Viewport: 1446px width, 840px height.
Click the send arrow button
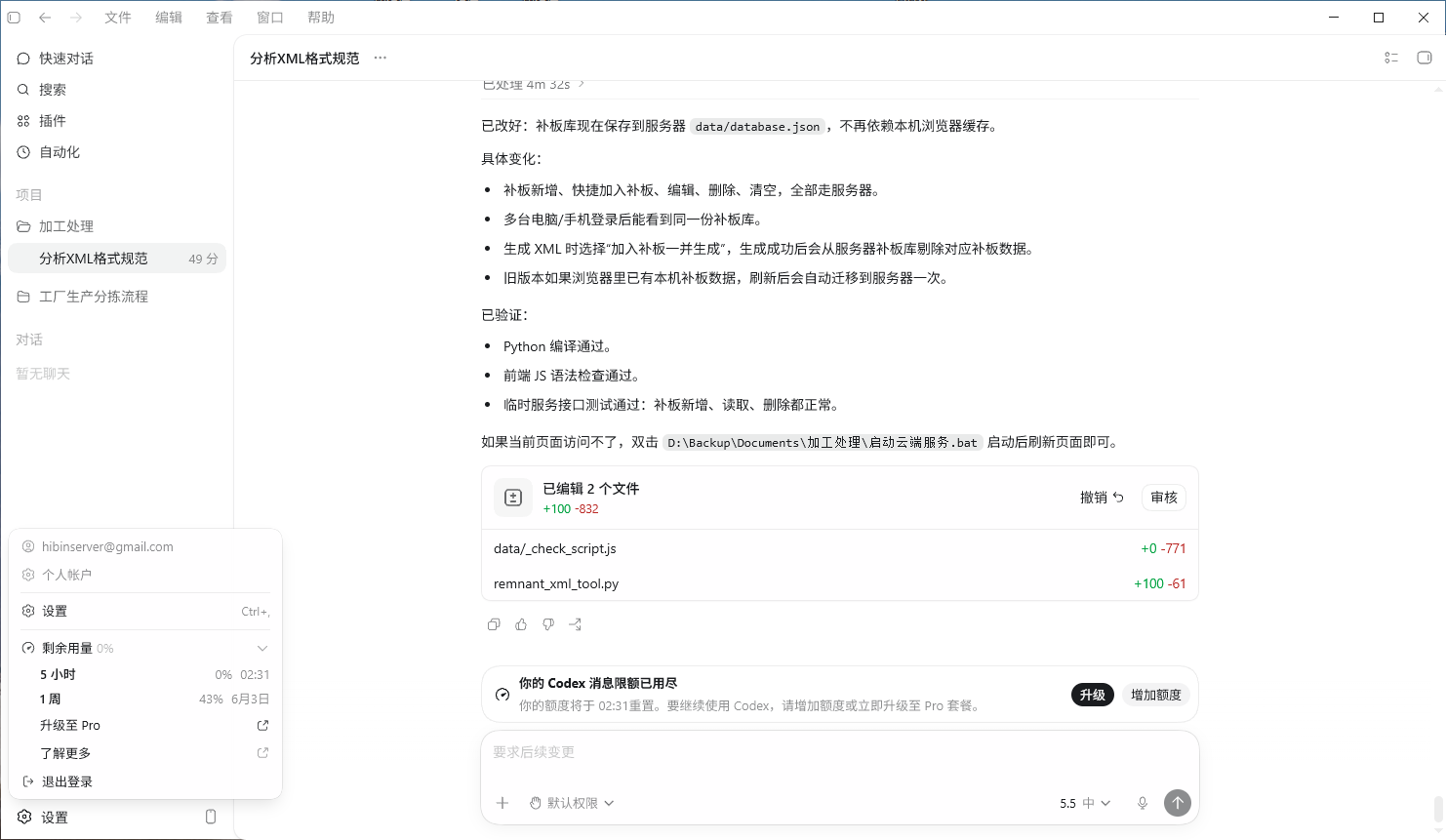(x=1178, y=803)
